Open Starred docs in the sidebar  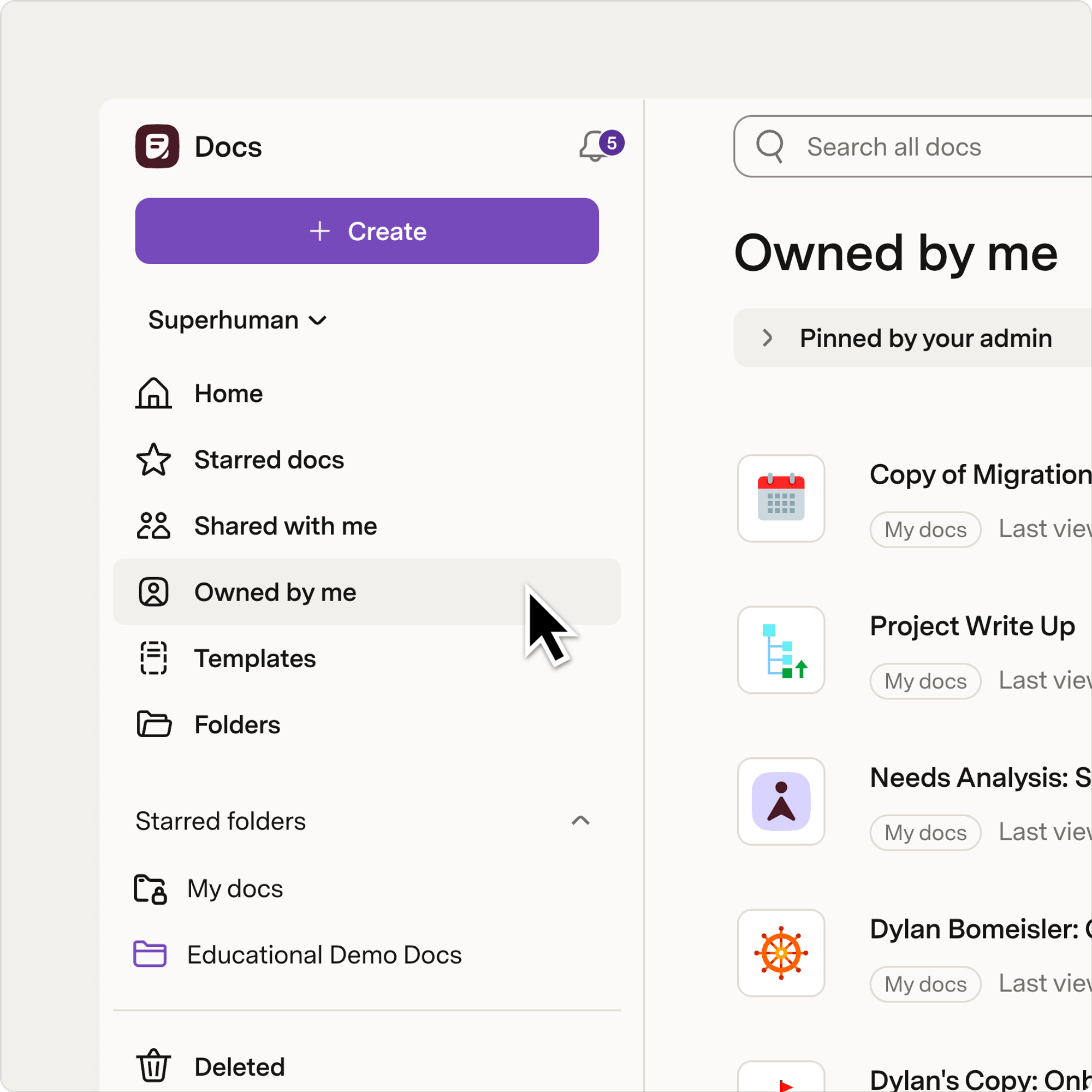point(367,460)
